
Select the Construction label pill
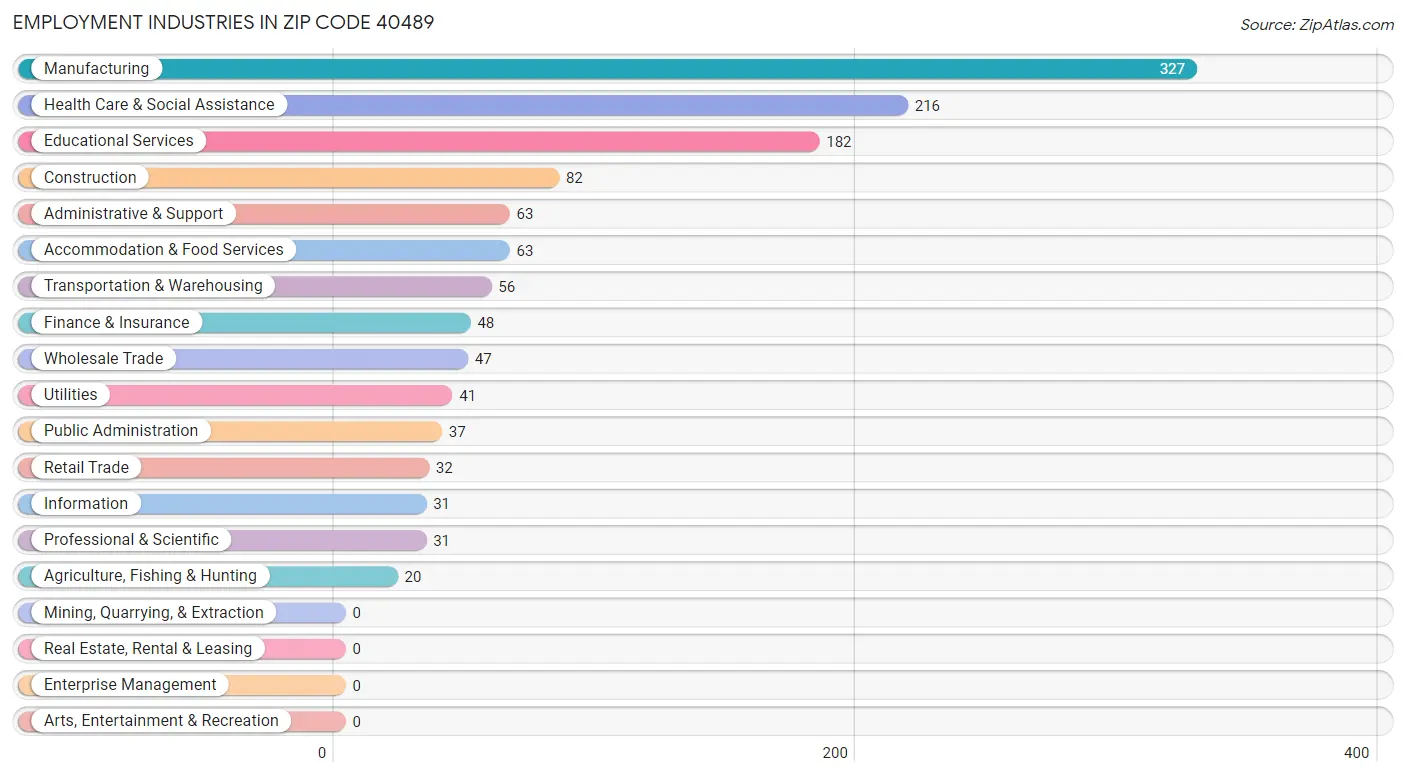(84, 178)
